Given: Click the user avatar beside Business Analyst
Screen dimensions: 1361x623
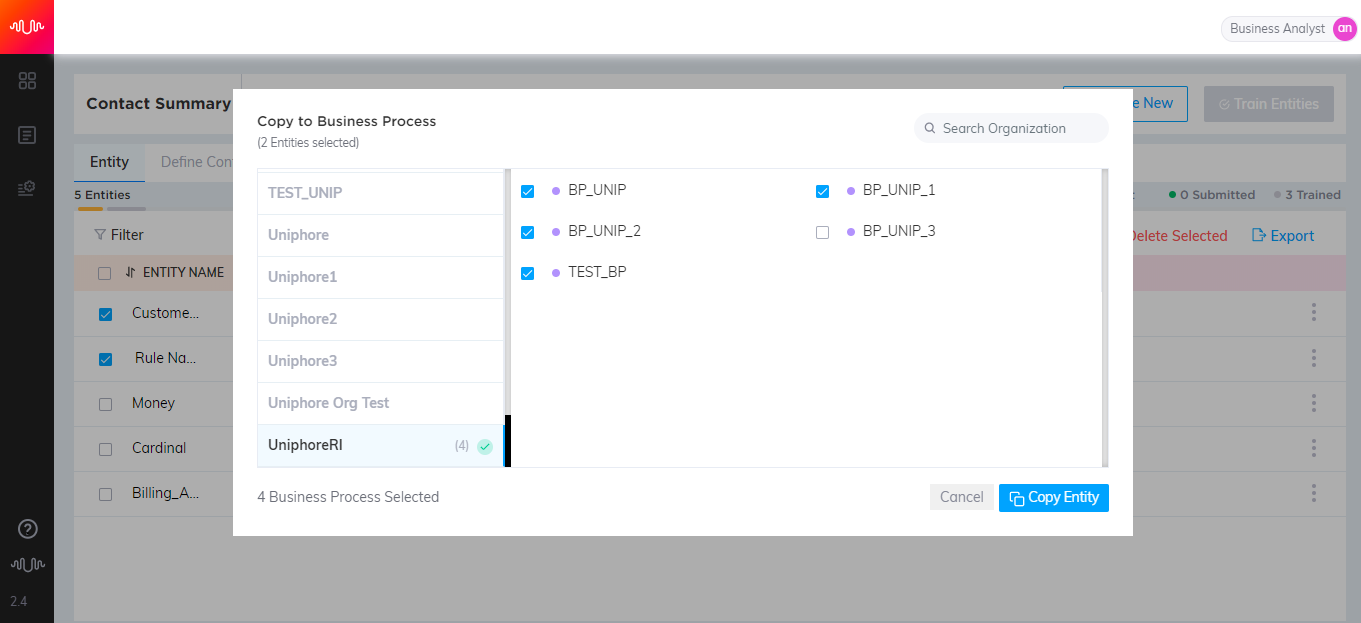Looking at the screenshot, I should (x=1344, y=29).
